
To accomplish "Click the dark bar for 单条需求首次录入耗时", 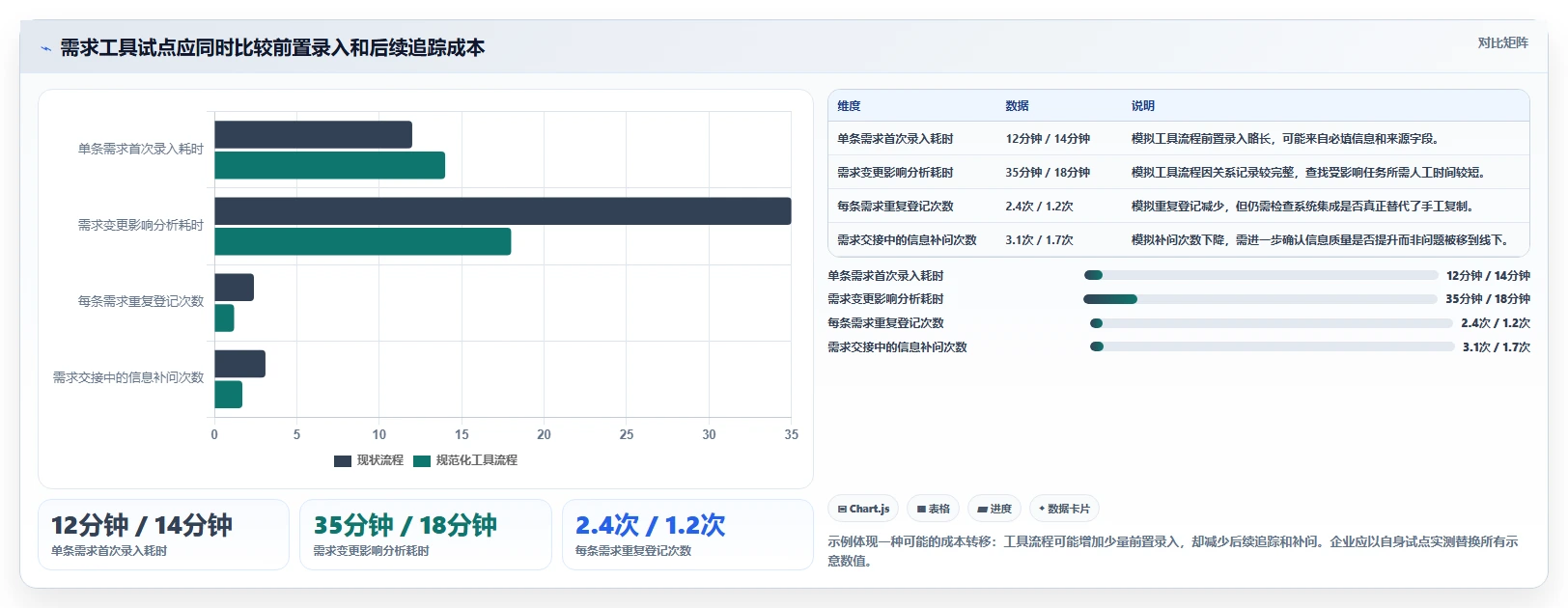I will click(313, 135).
